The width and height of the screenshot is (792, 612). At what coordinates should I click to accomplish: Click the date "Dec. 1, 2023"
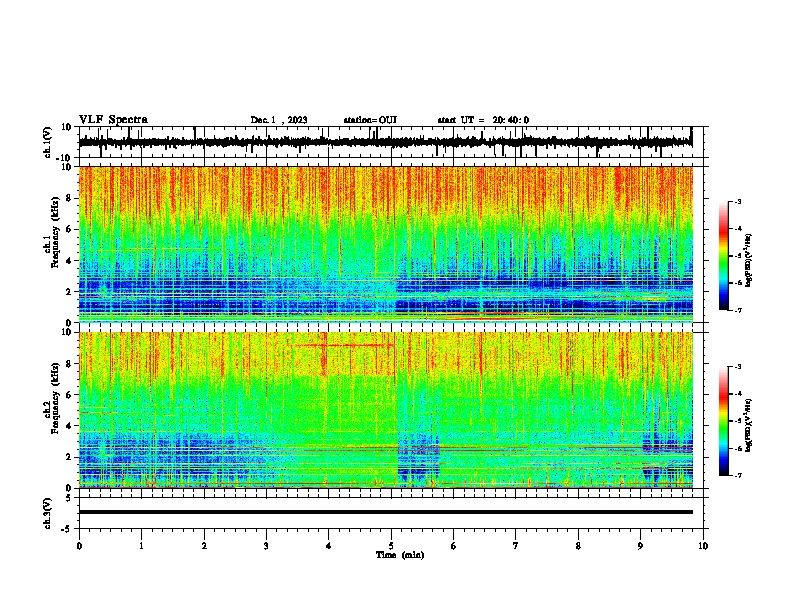click(x=279, y=120)
